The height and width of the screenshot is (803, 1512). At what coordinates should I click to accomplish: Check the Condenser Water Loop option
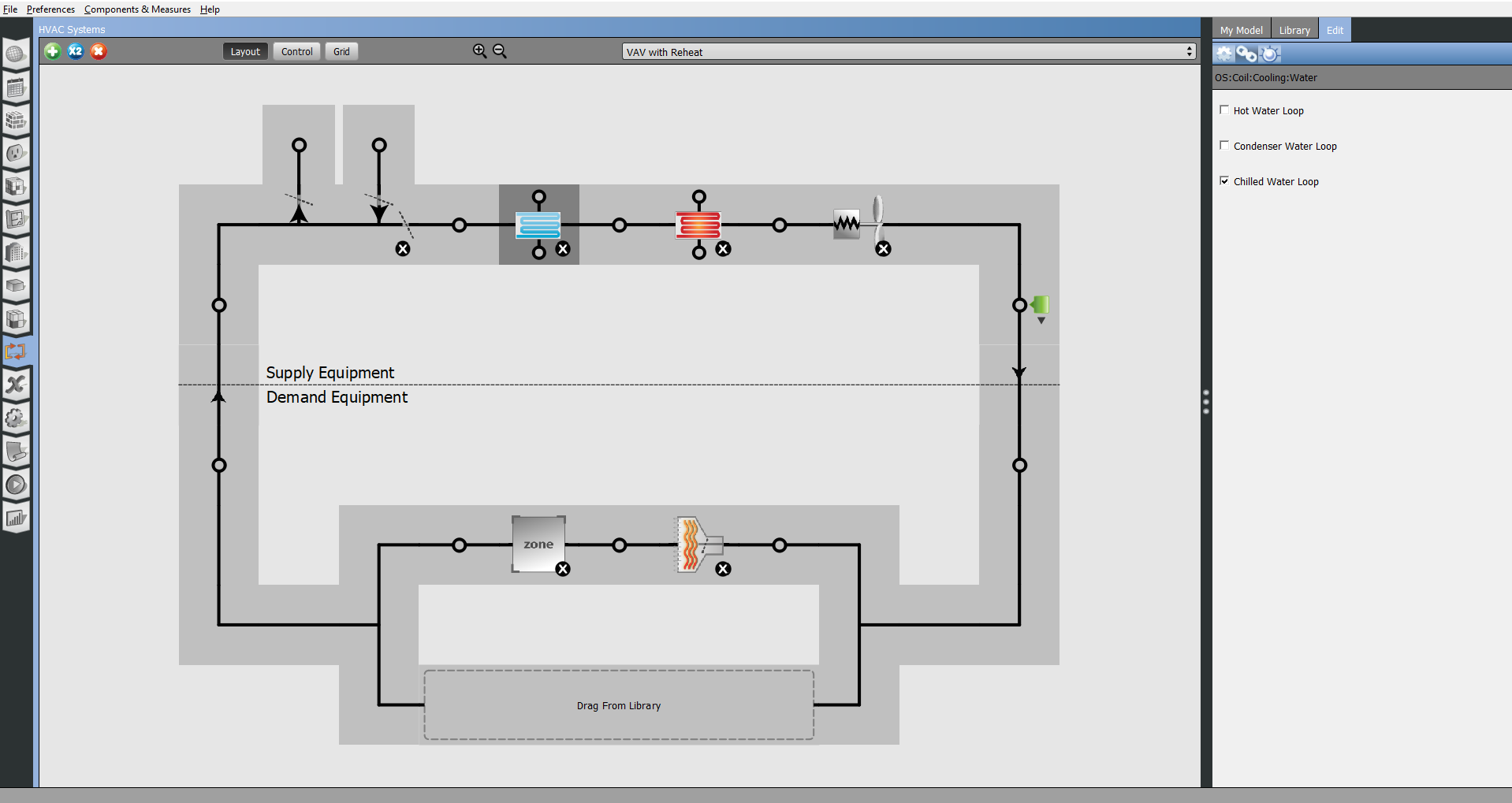(x=1224, y=146)
